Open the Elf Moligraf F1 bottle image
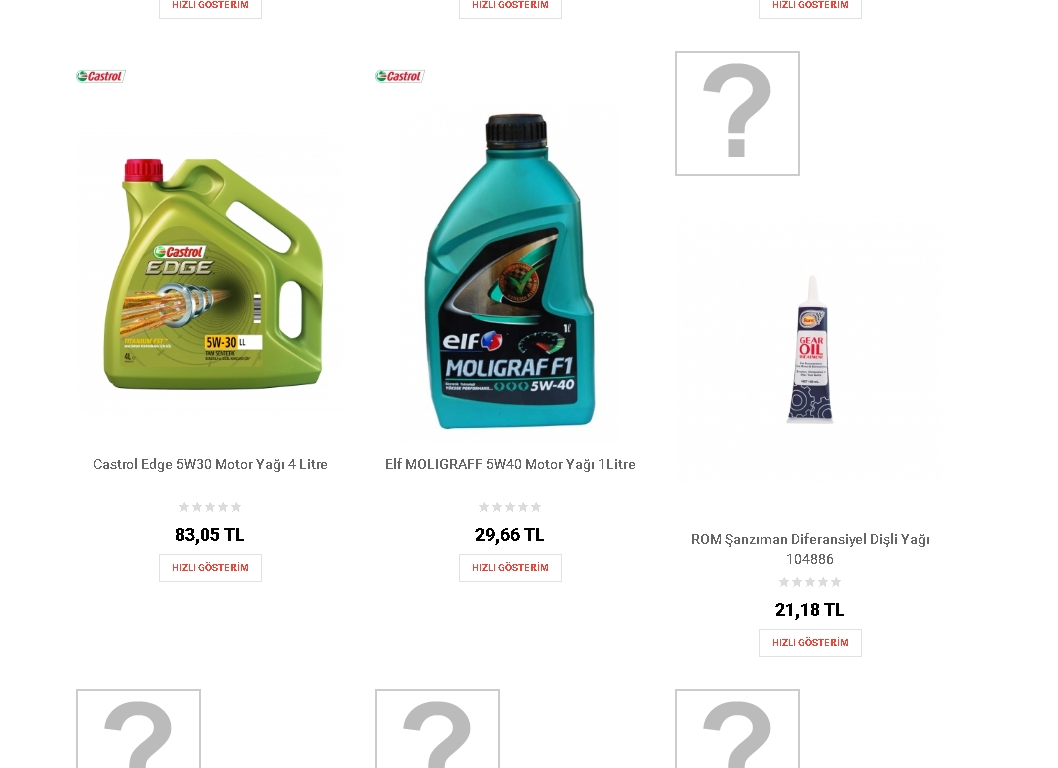The height and width of the screenshot is (768, 1058). coord(510,271)
